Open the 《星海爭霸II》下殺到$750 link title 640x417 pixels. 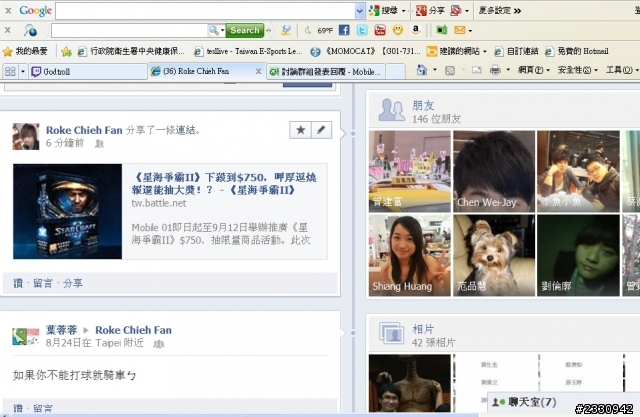pyautogui.click(x=224, y=184)
